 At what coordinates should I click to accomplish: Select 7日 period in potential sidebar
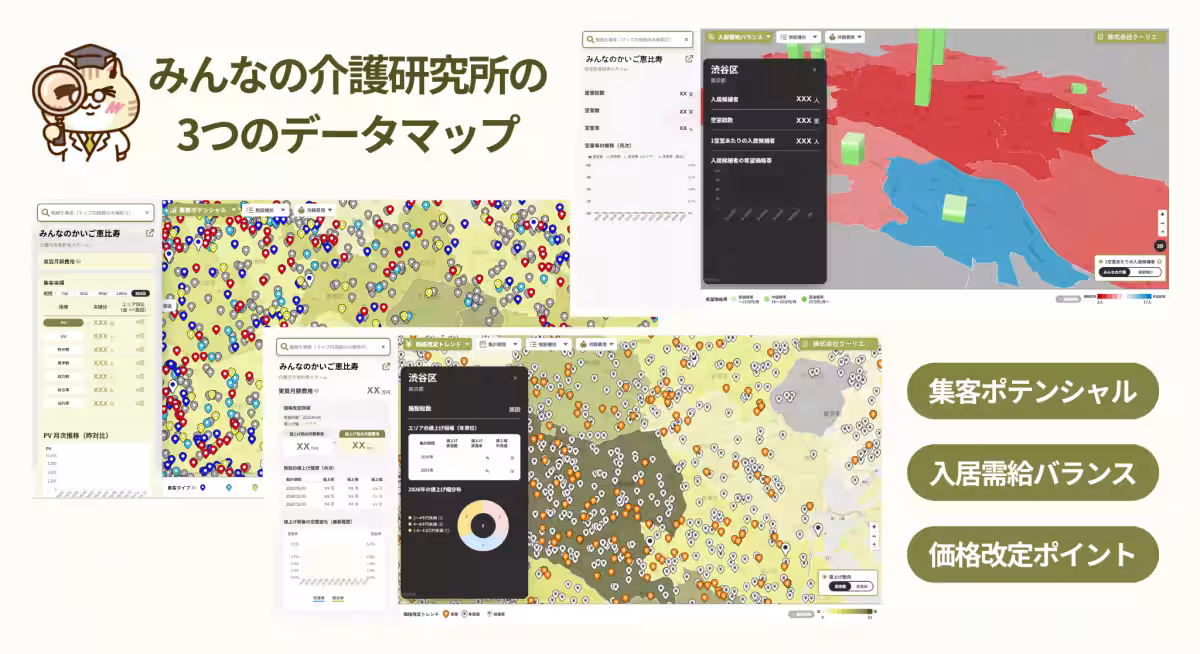(x=65, y=294)
